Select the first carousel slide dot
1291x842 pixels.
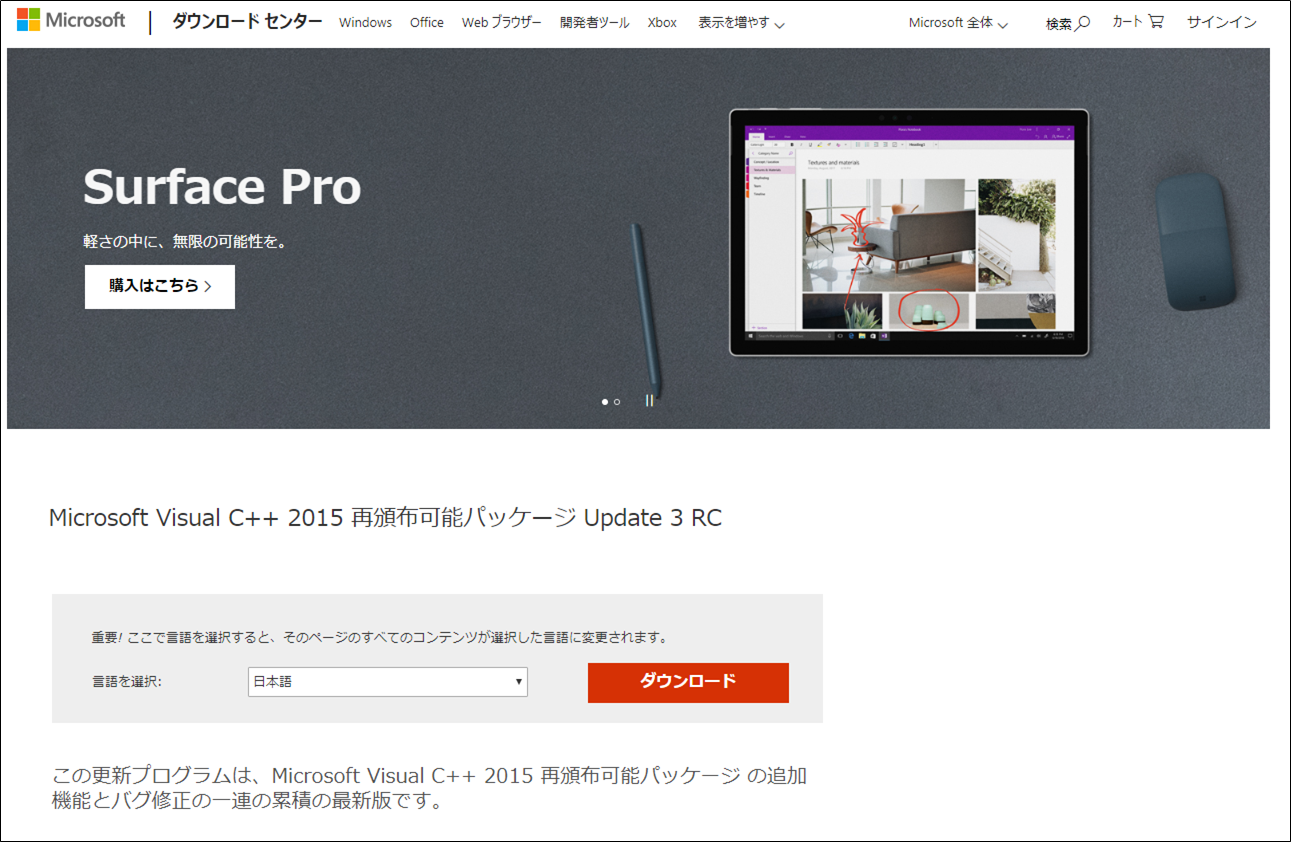(605, 402)
